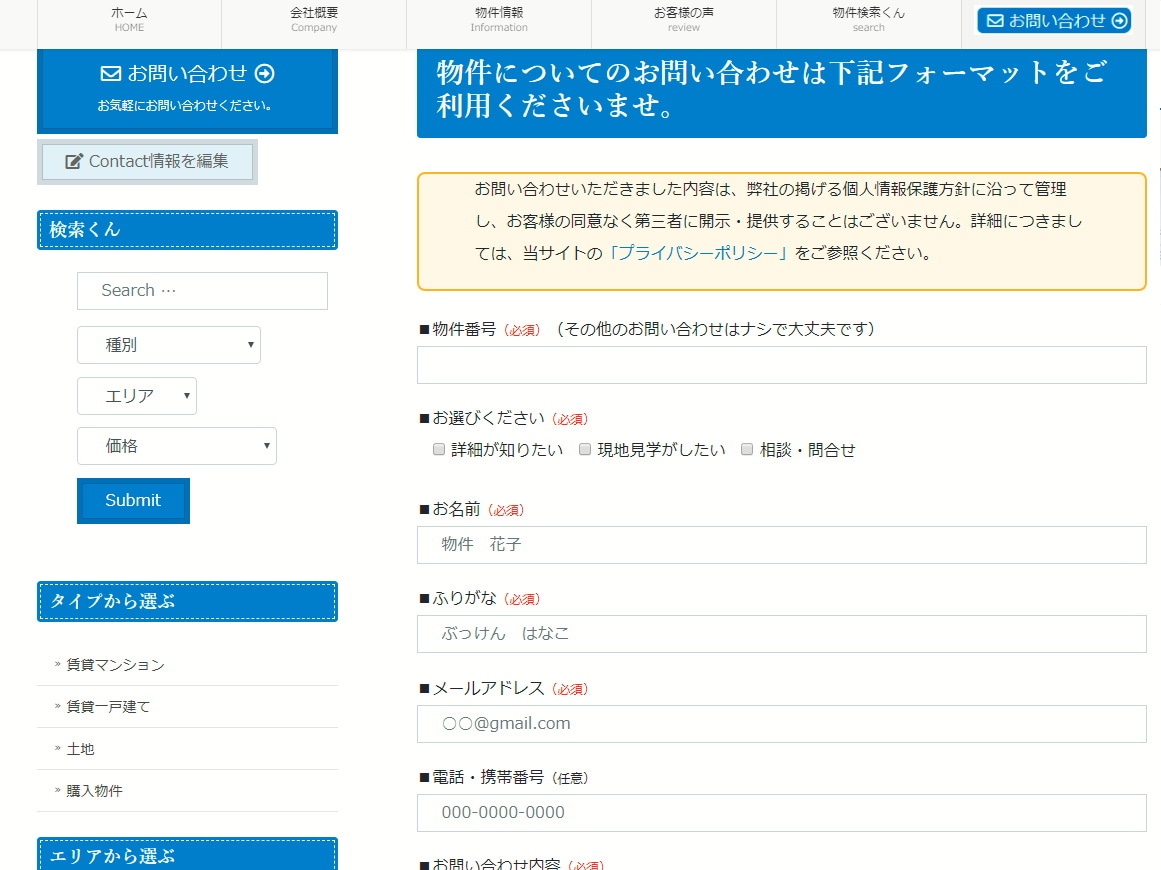Open 種別 dropdown
This screenshot has height=870, width=1161.
click(169, 345)
